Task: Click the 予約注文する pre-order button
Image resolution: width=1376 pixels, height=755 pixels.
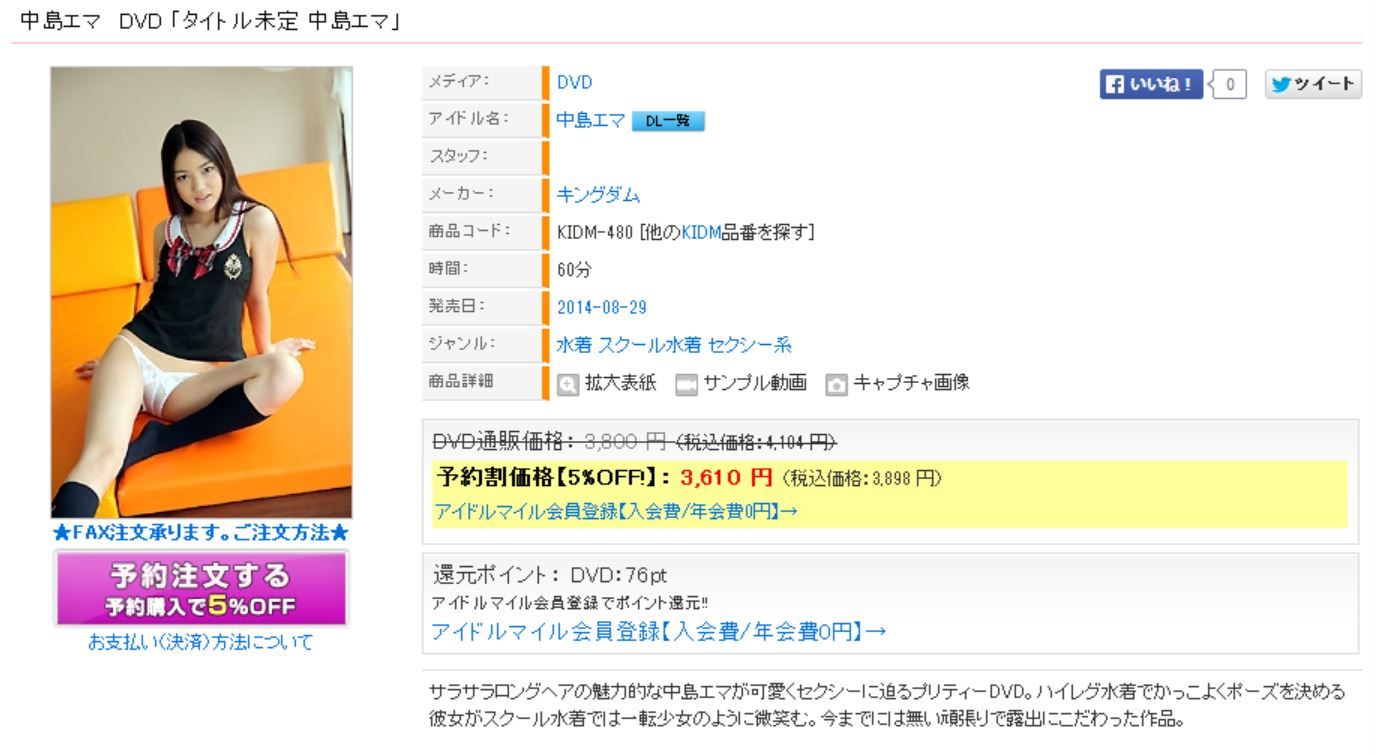Action: (x=202, y=589)
